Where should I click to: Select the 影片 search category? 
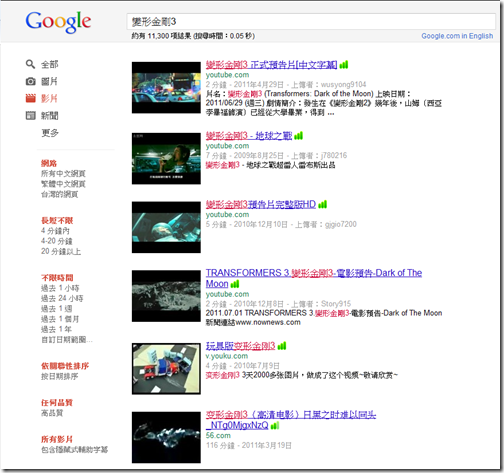(x=49, y=98)
